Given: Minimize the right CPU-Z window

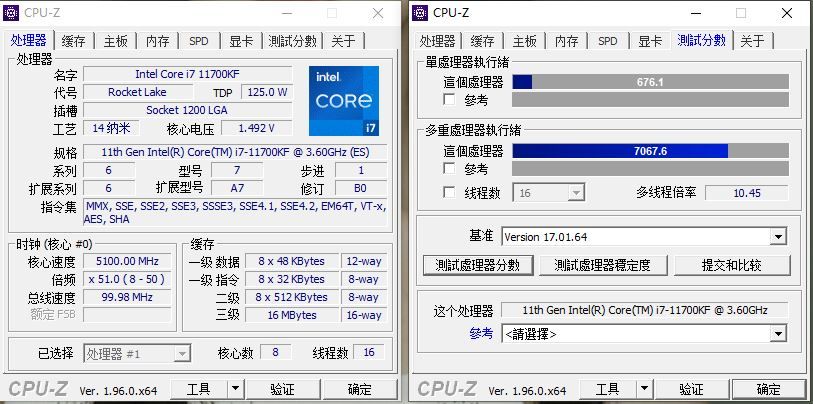Looking at the screenshot, I should (695, 13).
